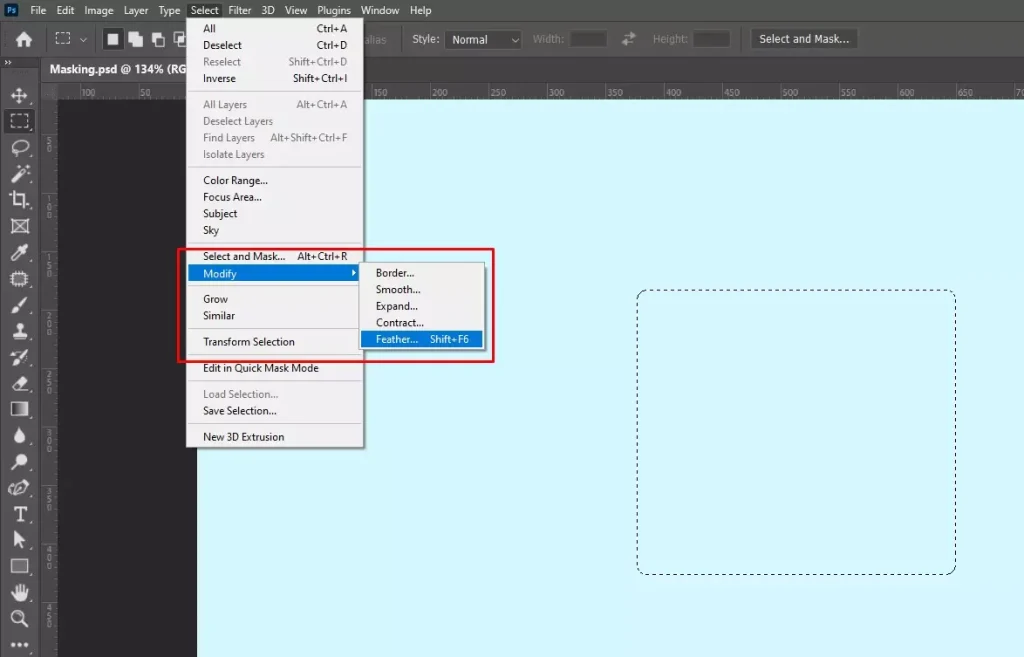The width and height of the screenshot is (1024, 657).
Task: Enable Intersect with selection mode
Action: (x=181, y=39)
